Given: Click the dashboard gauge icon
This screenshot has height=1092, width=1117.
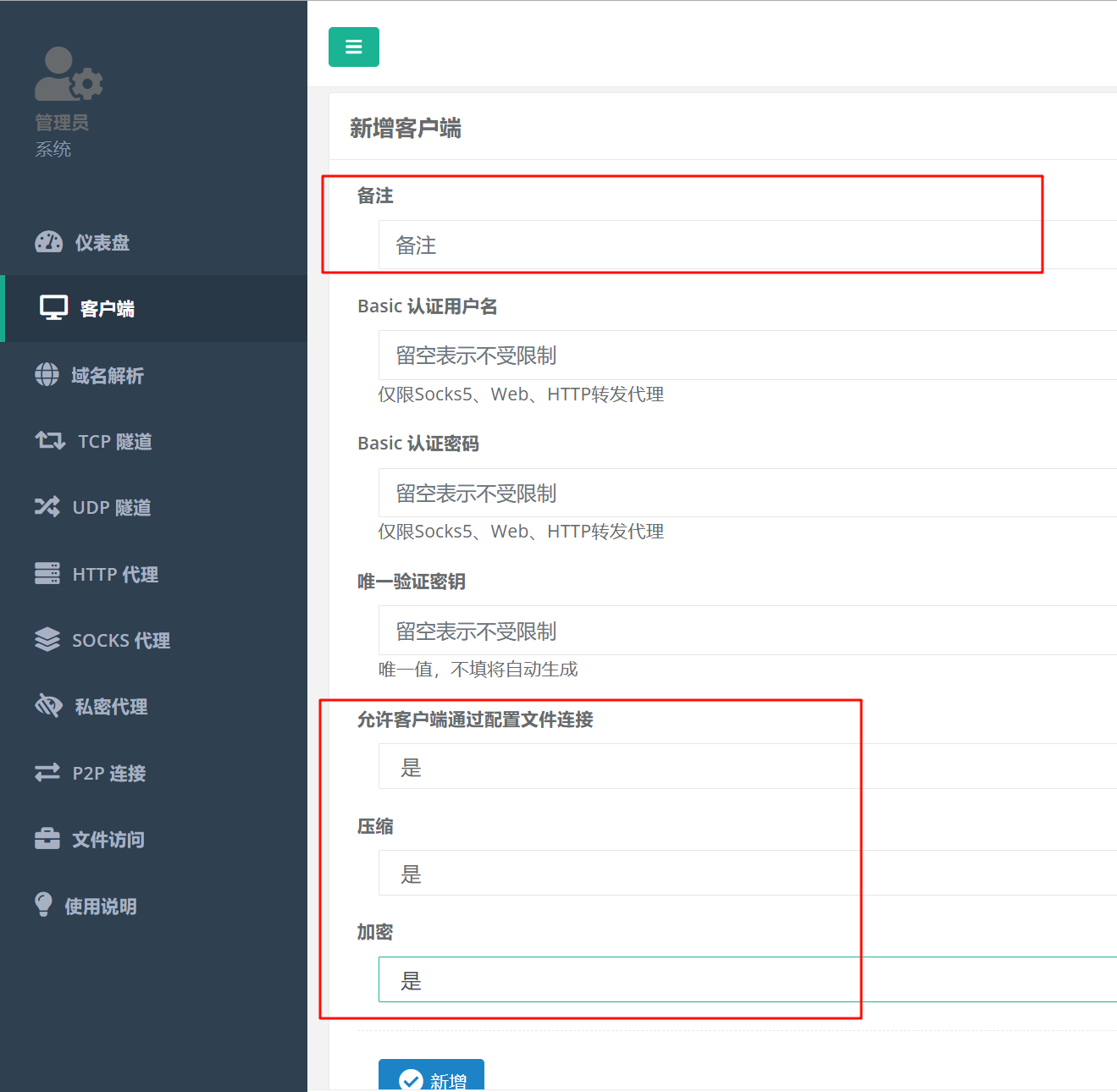Looking at the screenshot, I should pos(48,242).
